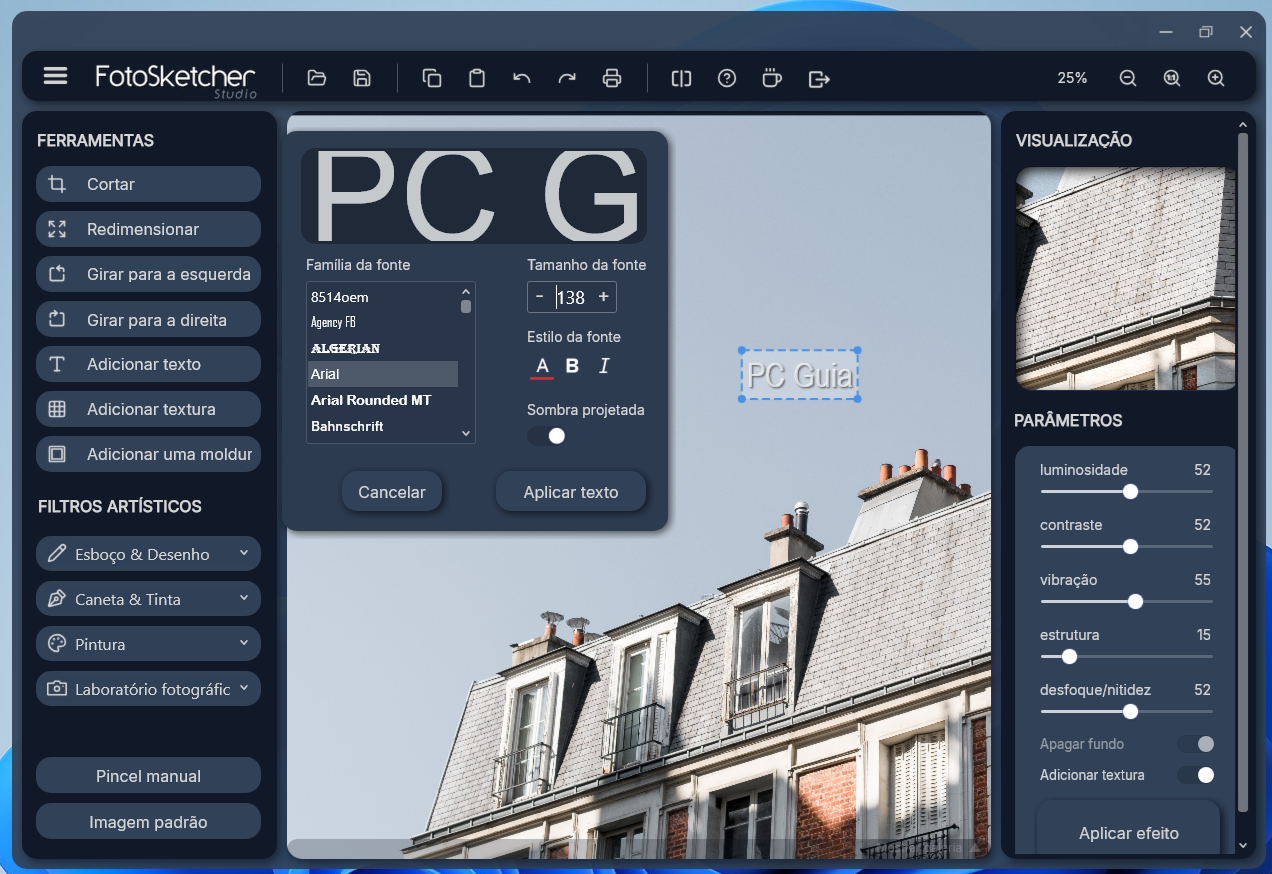Image resolution: width=1272 pixels, height=874 pixels.
Task: Select the Bahnschrift font
Action: (382, 426)
